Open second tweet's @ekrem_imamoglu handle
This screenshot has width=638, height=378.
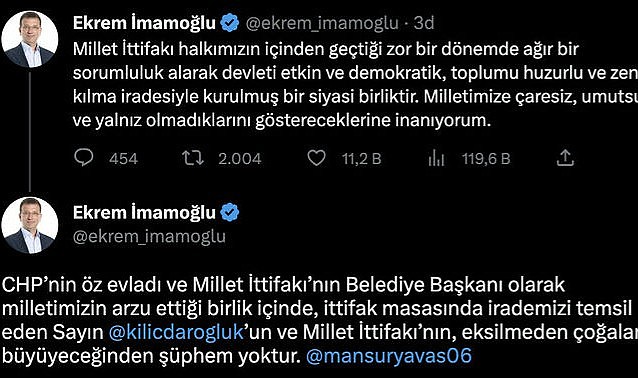click(149, 236)
